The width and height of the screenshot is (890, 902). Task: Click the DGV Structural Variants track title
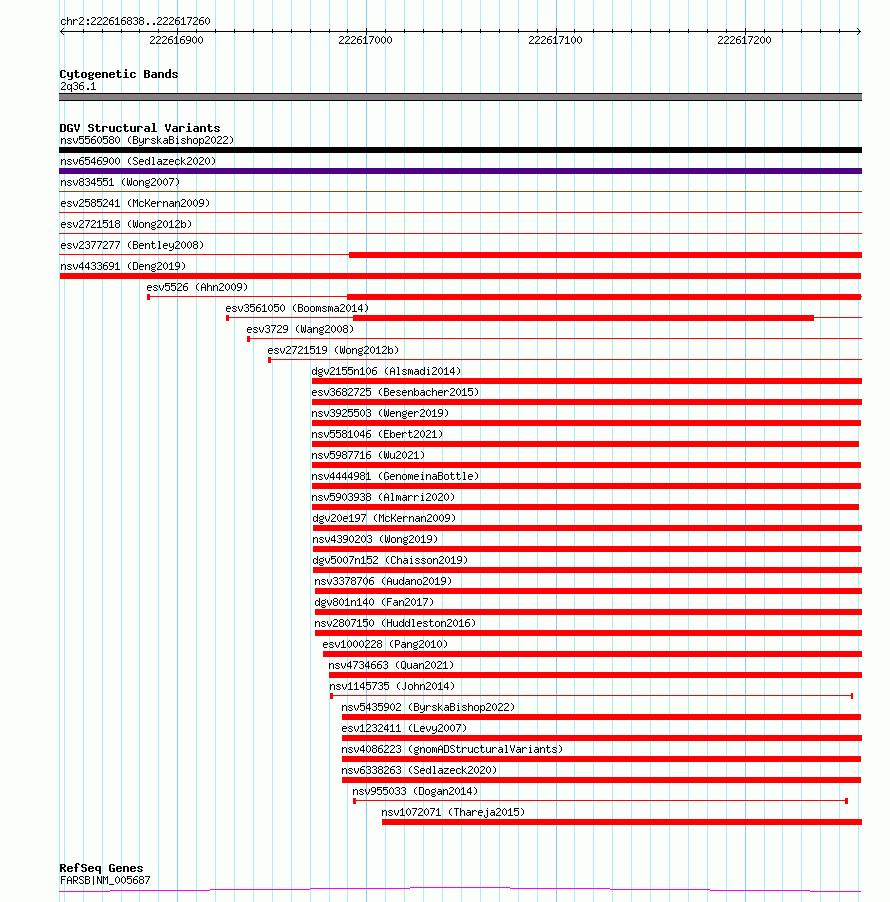pyautogui.click(x=140, y=128)
